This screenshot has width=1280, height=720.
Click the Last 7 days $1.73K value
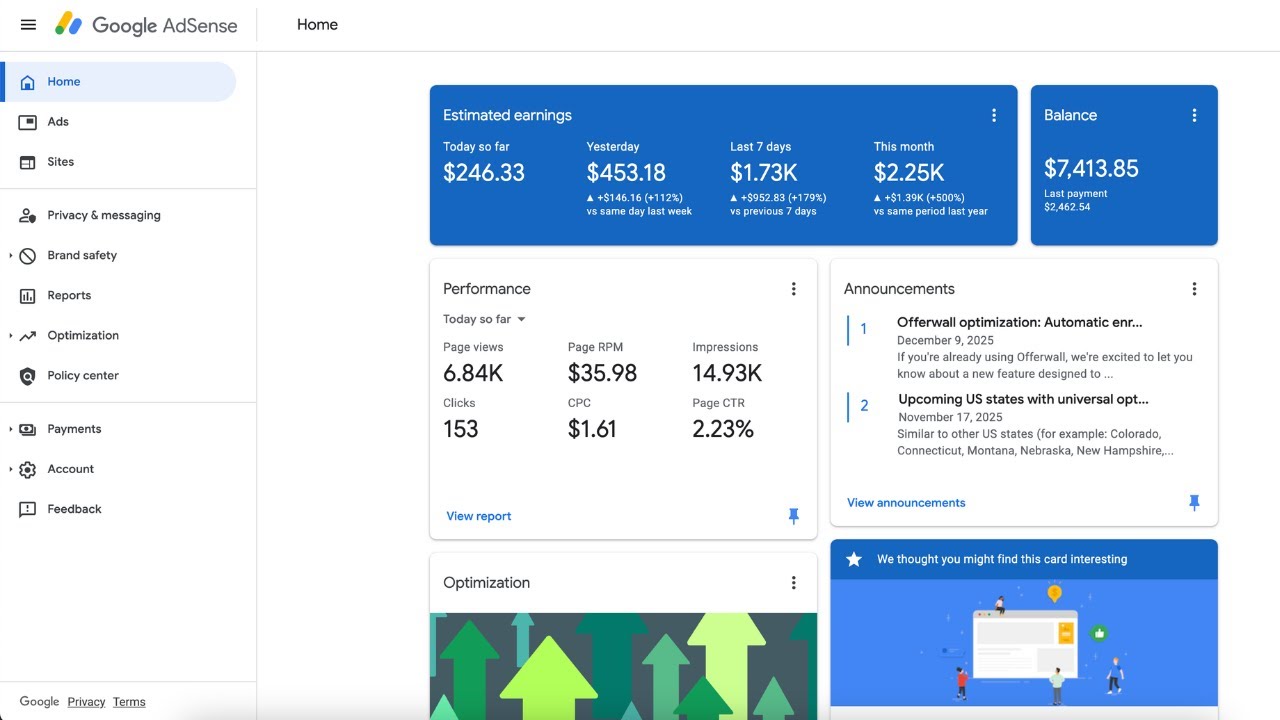(x=765, y=172)
